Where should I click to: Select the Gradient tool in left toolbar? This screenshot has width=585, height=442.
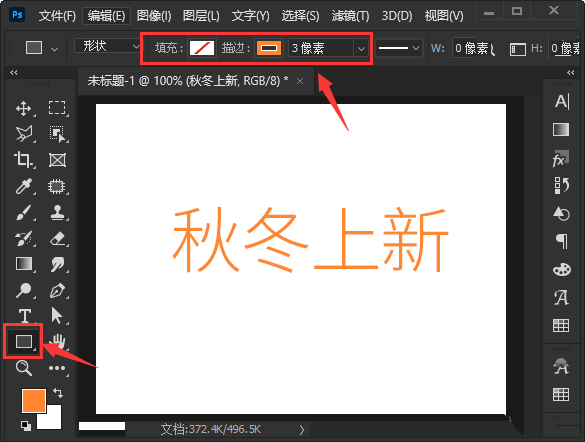point(24,264)
